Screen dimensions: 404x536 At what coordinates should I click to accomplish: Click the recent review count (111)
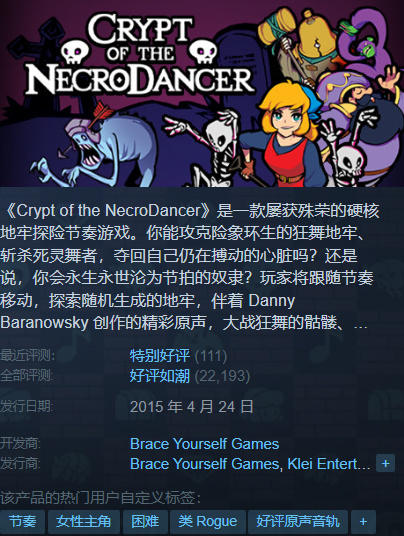click(211, 356)
